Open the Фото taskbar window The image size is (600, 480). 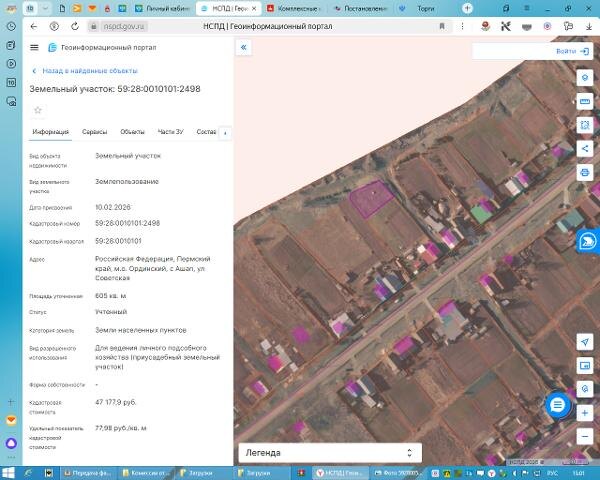pyautogui.click(x=398, y=473)
